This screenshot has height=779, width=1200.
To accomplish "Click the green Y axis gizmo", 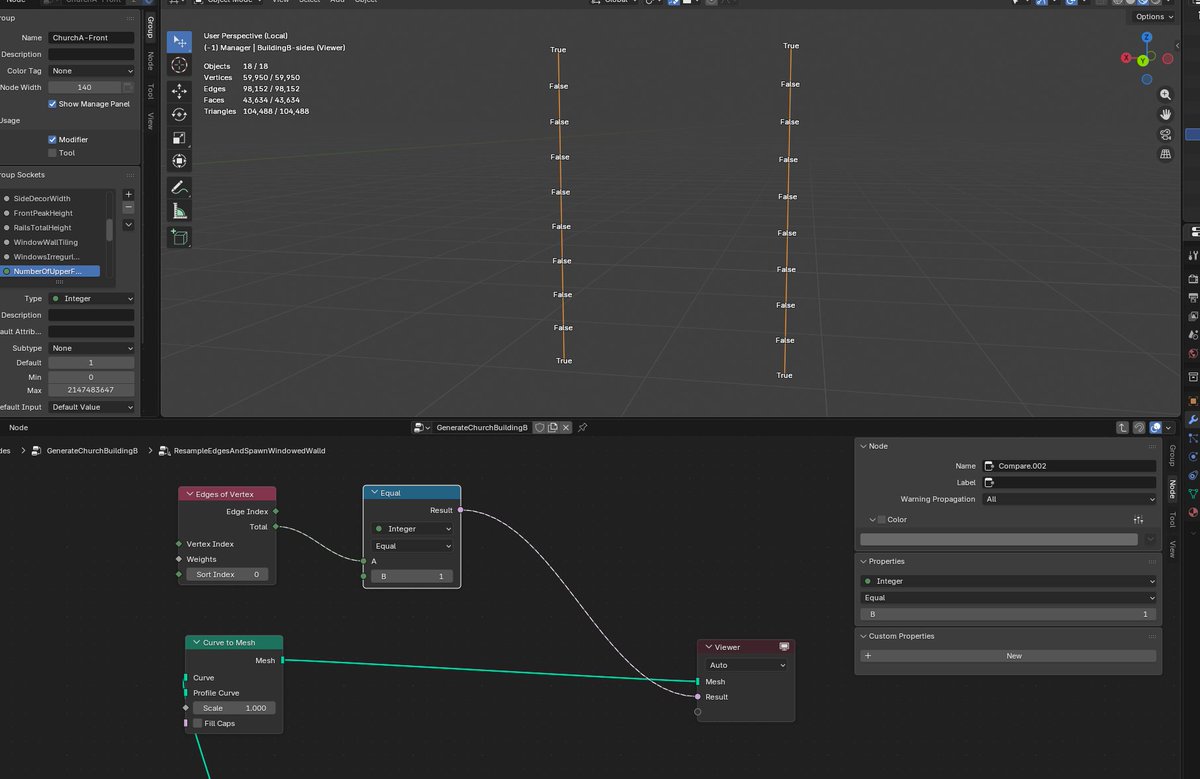I will [1143, 61].
